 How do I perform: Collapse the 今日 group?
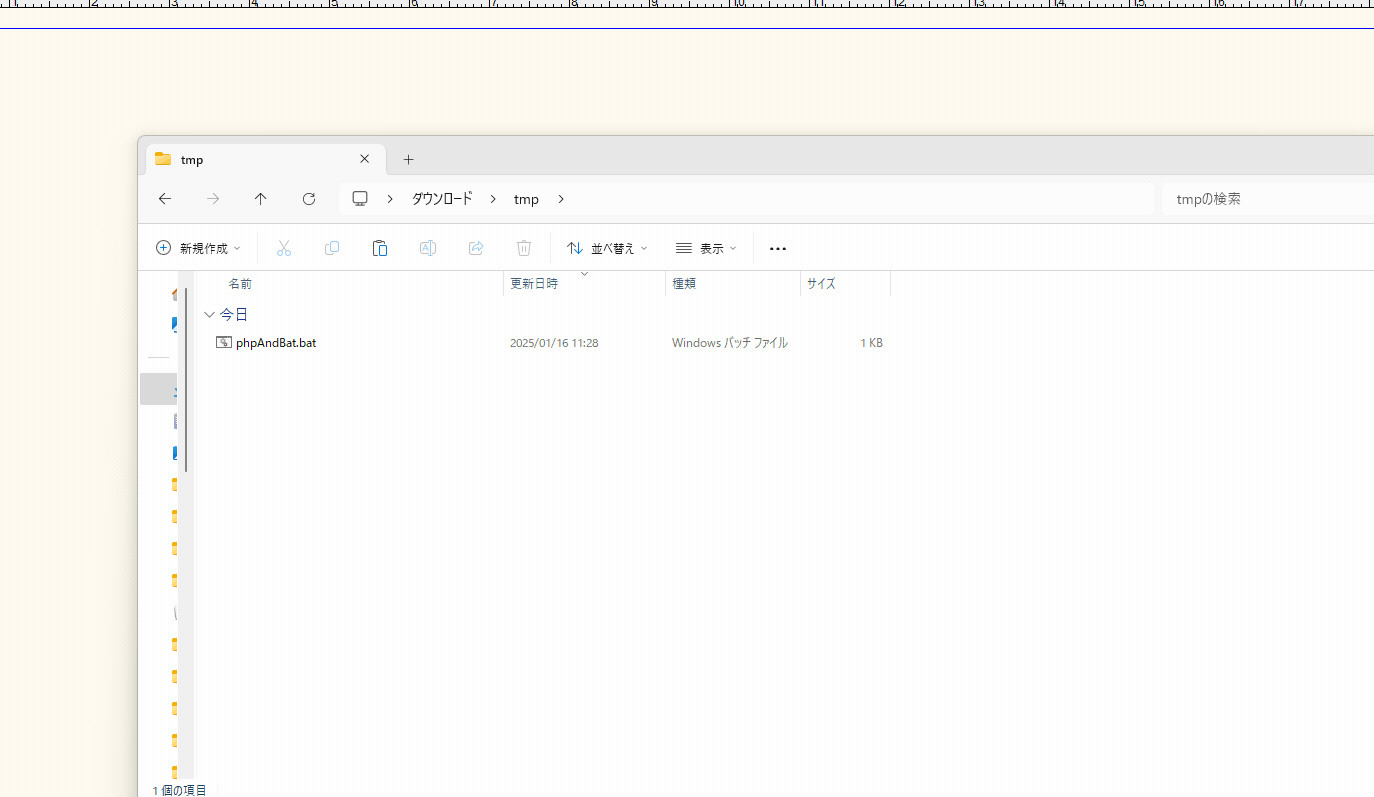point(209,315)
